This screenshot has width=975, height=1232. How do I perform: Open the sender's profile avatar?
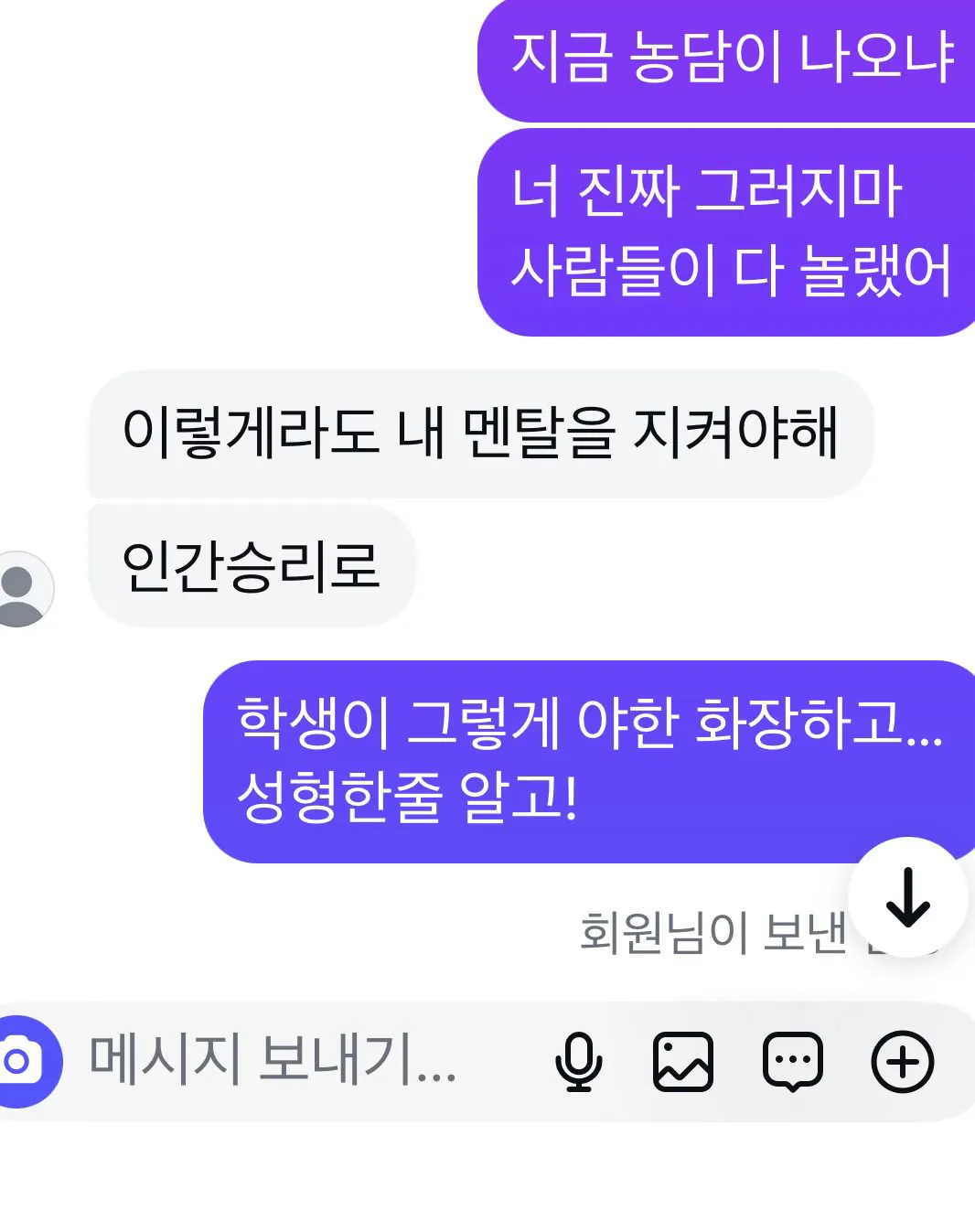(x=20, y=589)
